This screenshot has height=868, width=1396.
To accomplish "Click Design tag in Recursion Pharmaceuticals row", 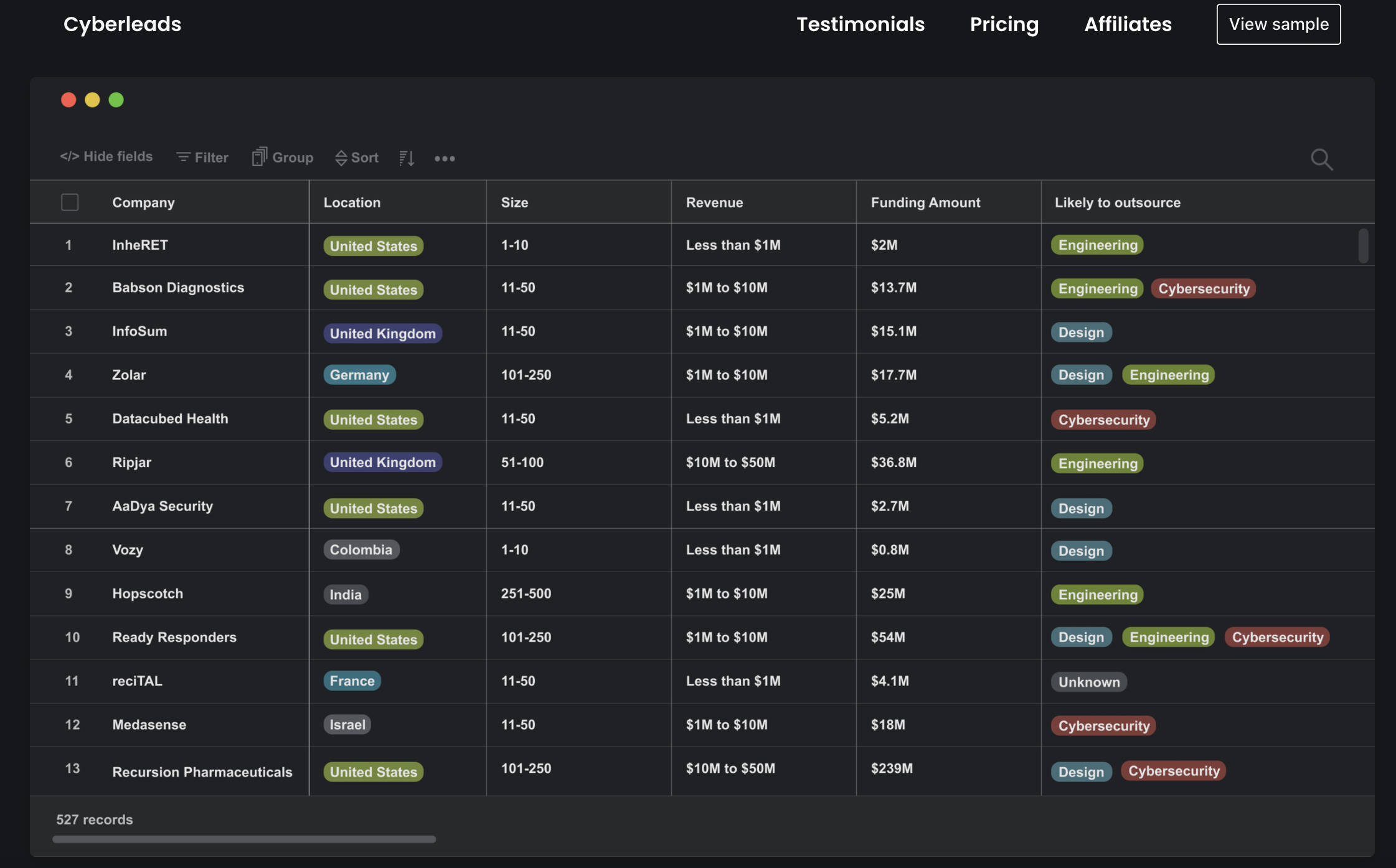I will [1081, 771].
